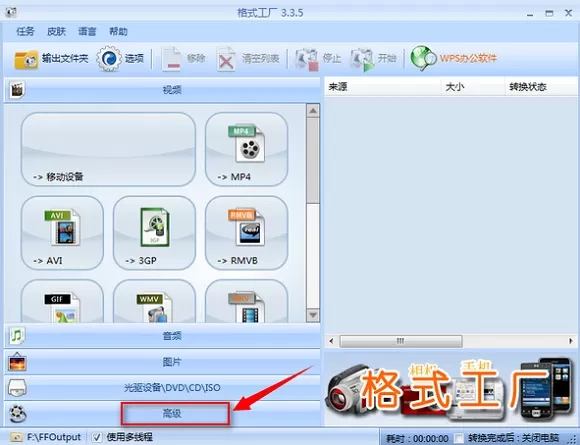Click the audio music note icon
This screenshot has height=445, width=580.
tap(17, 336)
